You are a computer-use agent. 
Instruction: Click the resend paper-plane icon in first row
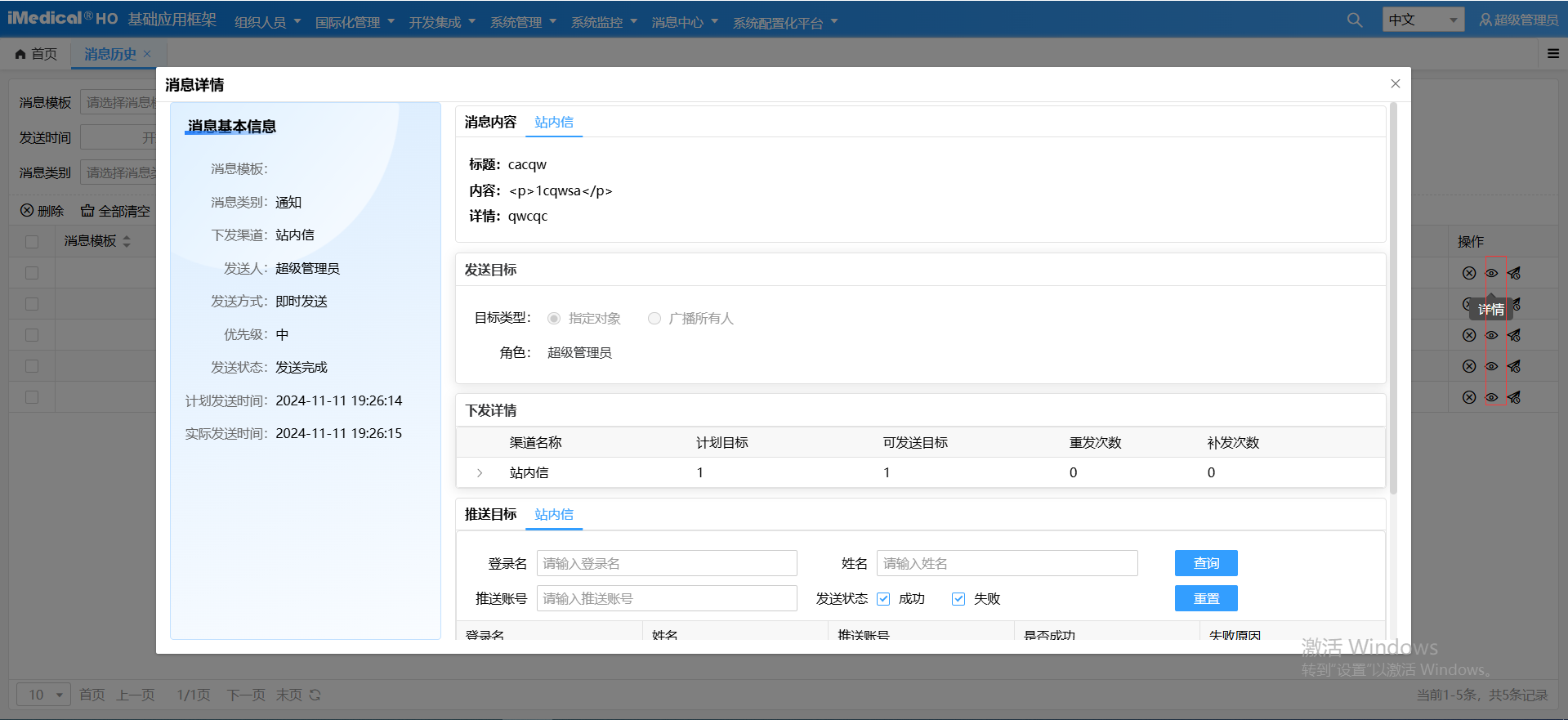tap(1514, 273)
